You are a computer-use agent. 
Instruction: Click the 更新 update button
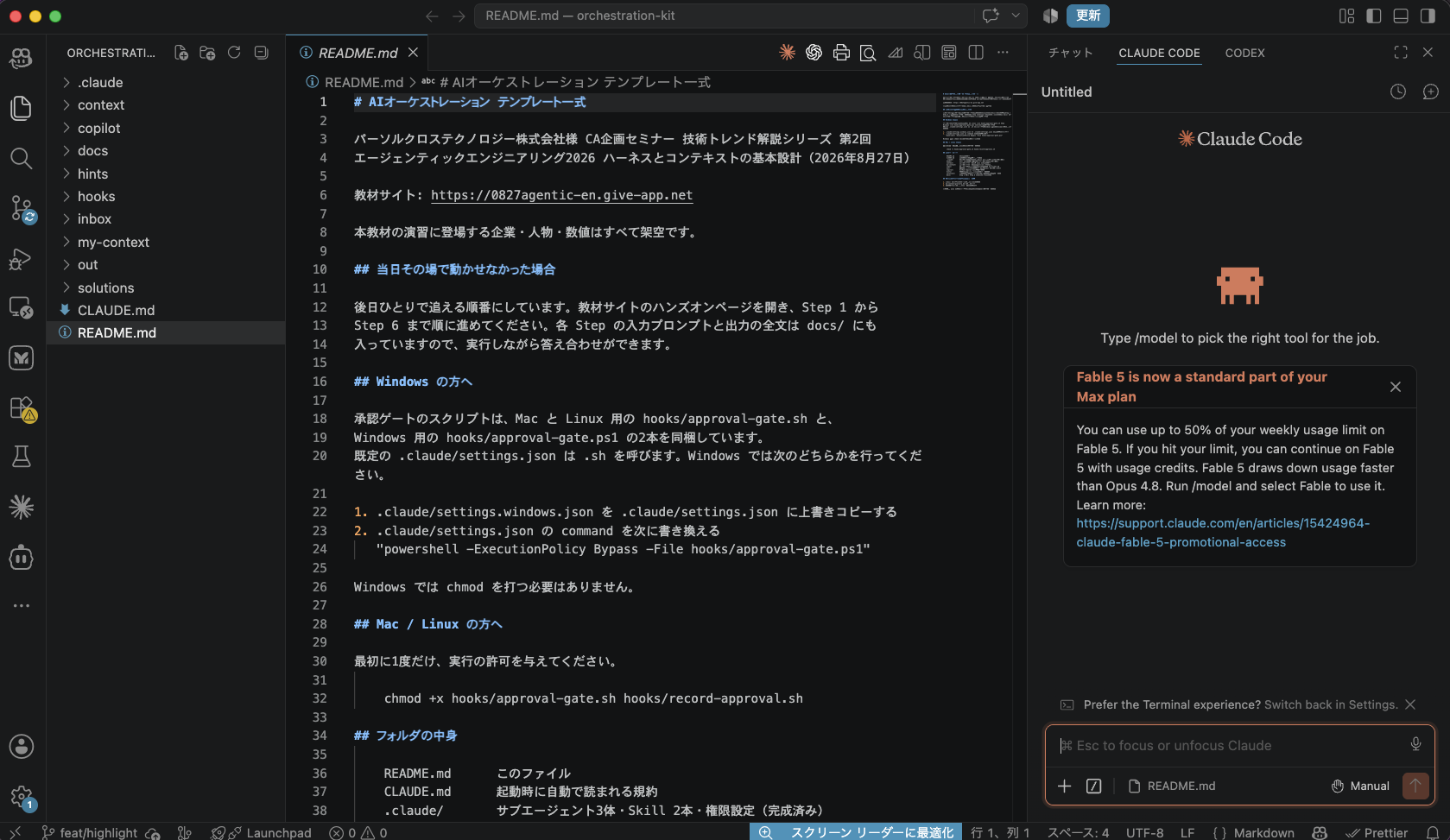(1088, 16)
